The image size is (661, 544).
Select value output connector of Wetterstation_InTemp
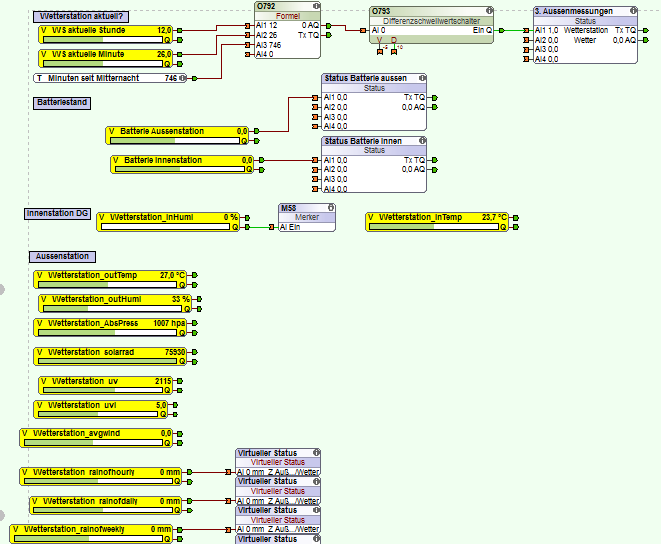516,218
